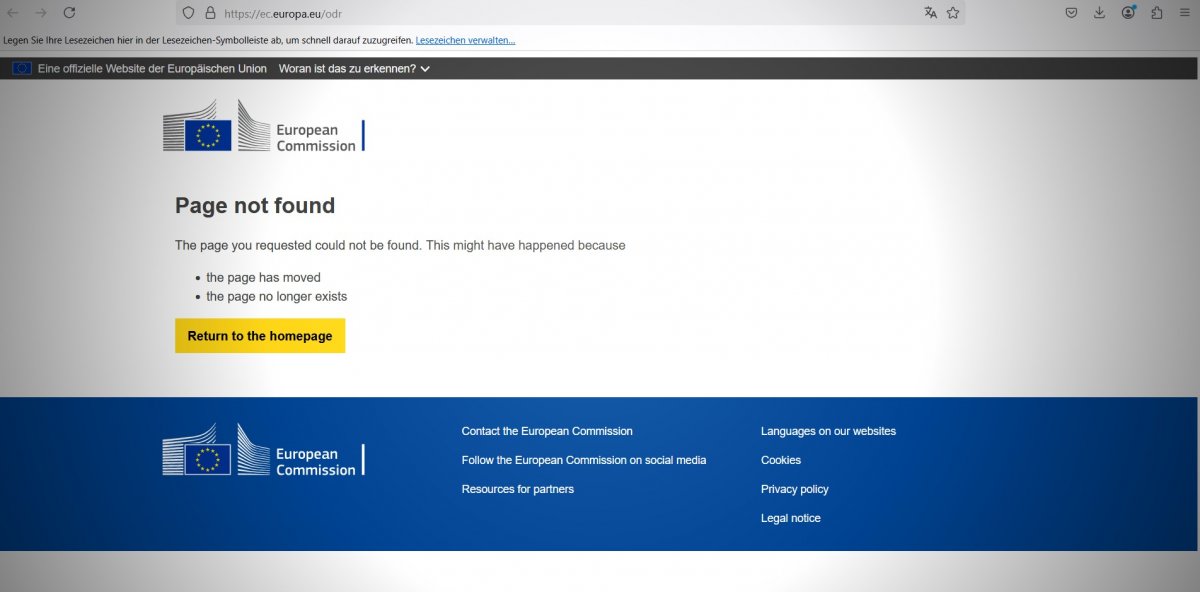Click the address bar URL field
This screenshot has width=1200, height=592.
(x=560, y=13)
